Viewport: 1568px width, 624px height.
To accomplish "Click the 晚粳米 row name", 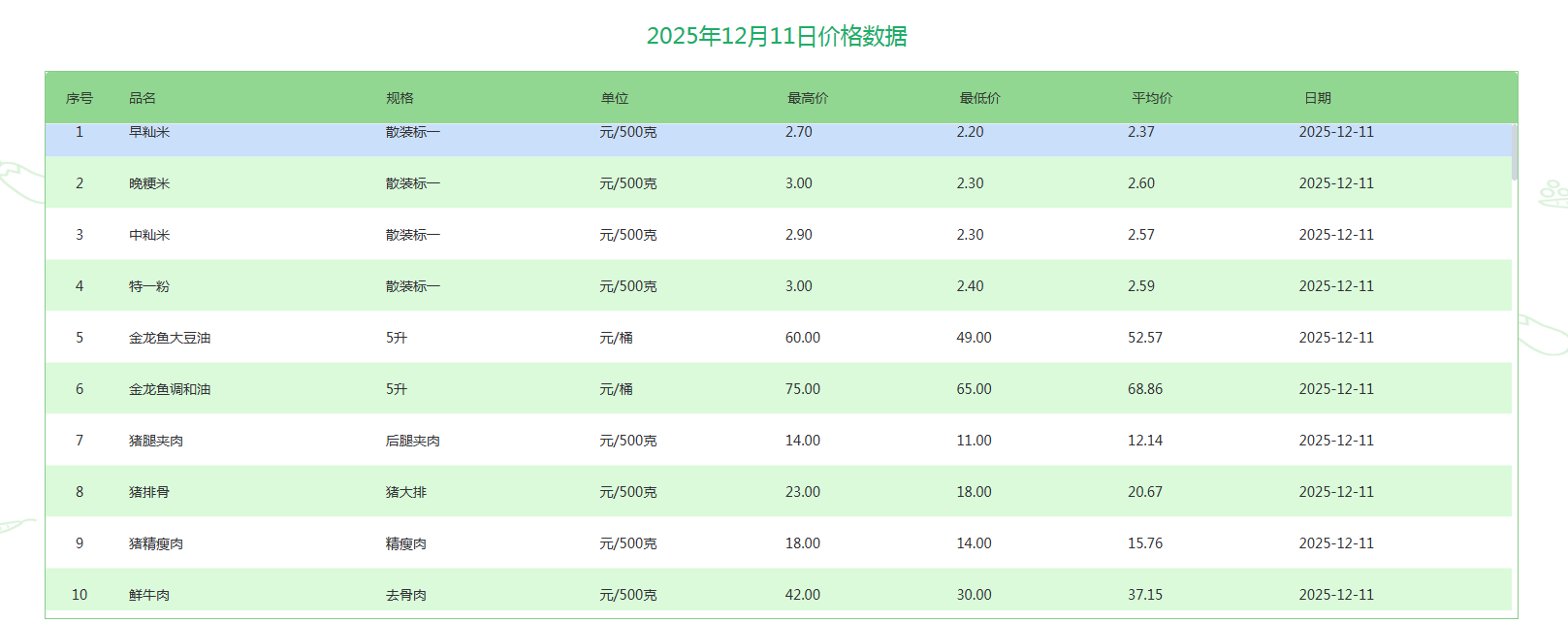I will pyautogui.click(x=149, y=183).
